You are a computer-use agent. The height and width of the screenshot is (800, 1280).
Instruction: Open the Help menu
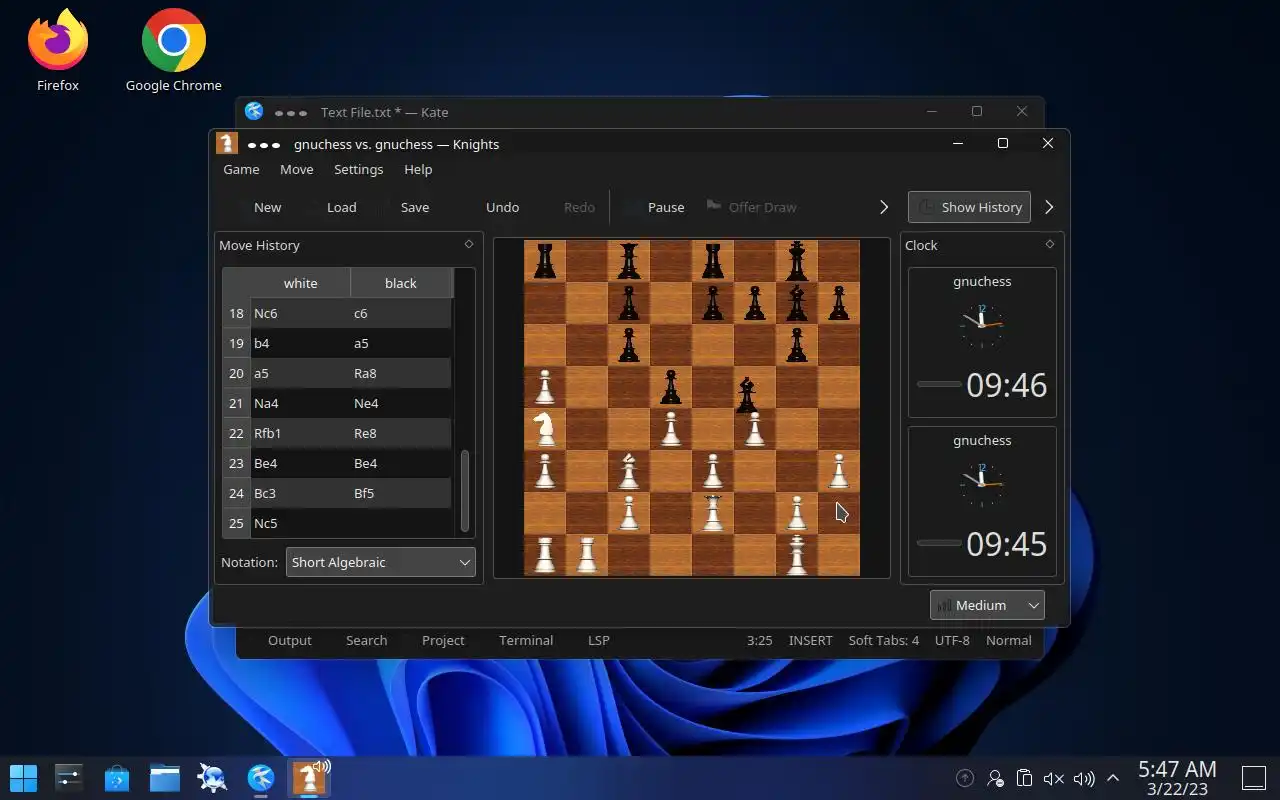(418, 169)
